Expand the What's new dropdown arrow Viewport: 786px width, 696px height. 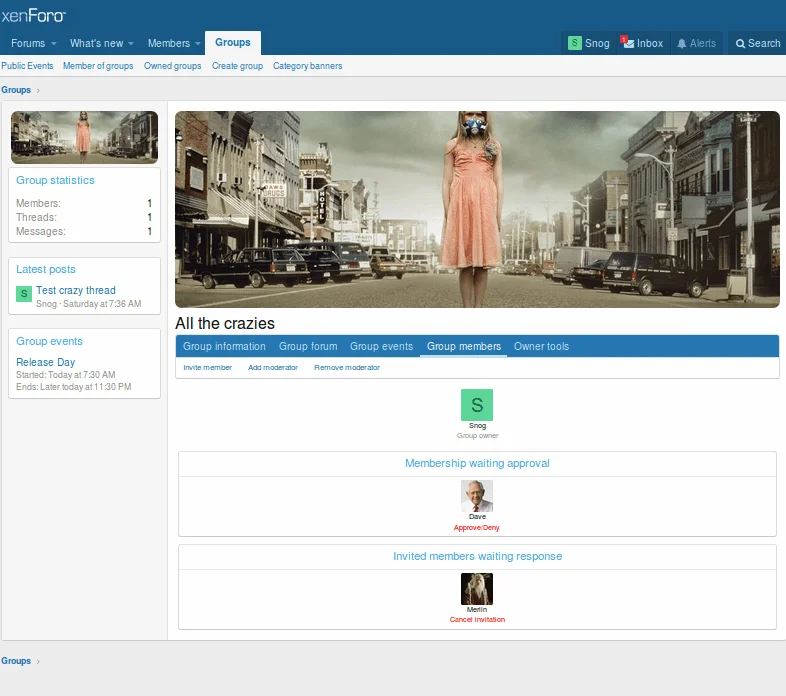tap(131, 44)
